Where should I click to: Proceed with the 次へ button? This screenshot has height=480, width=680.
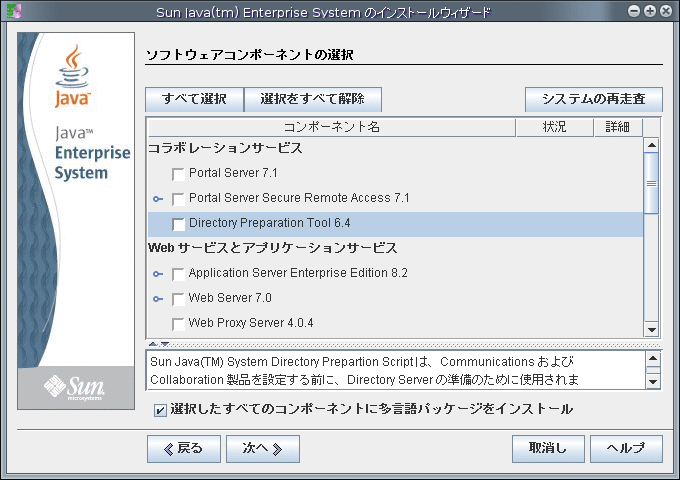[x=263, y=449]
